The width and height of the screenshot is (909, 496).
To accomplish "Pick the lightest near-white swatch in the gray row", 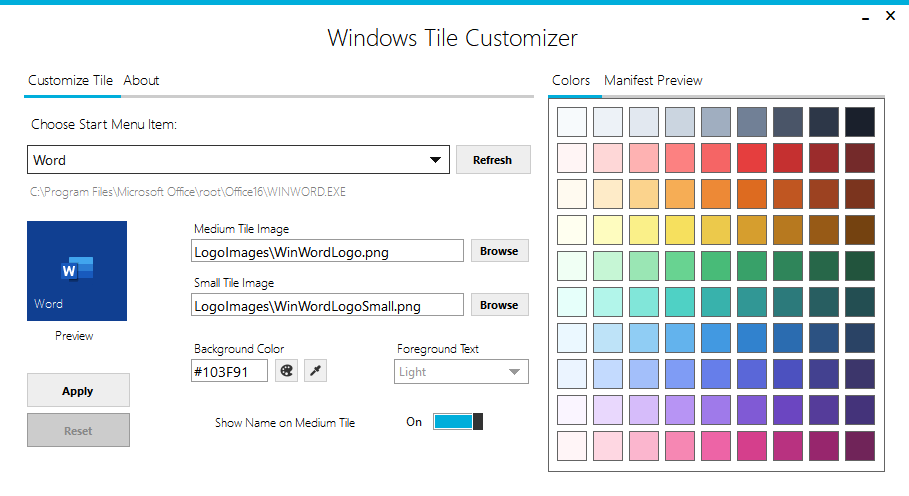I will coord(572,122).
